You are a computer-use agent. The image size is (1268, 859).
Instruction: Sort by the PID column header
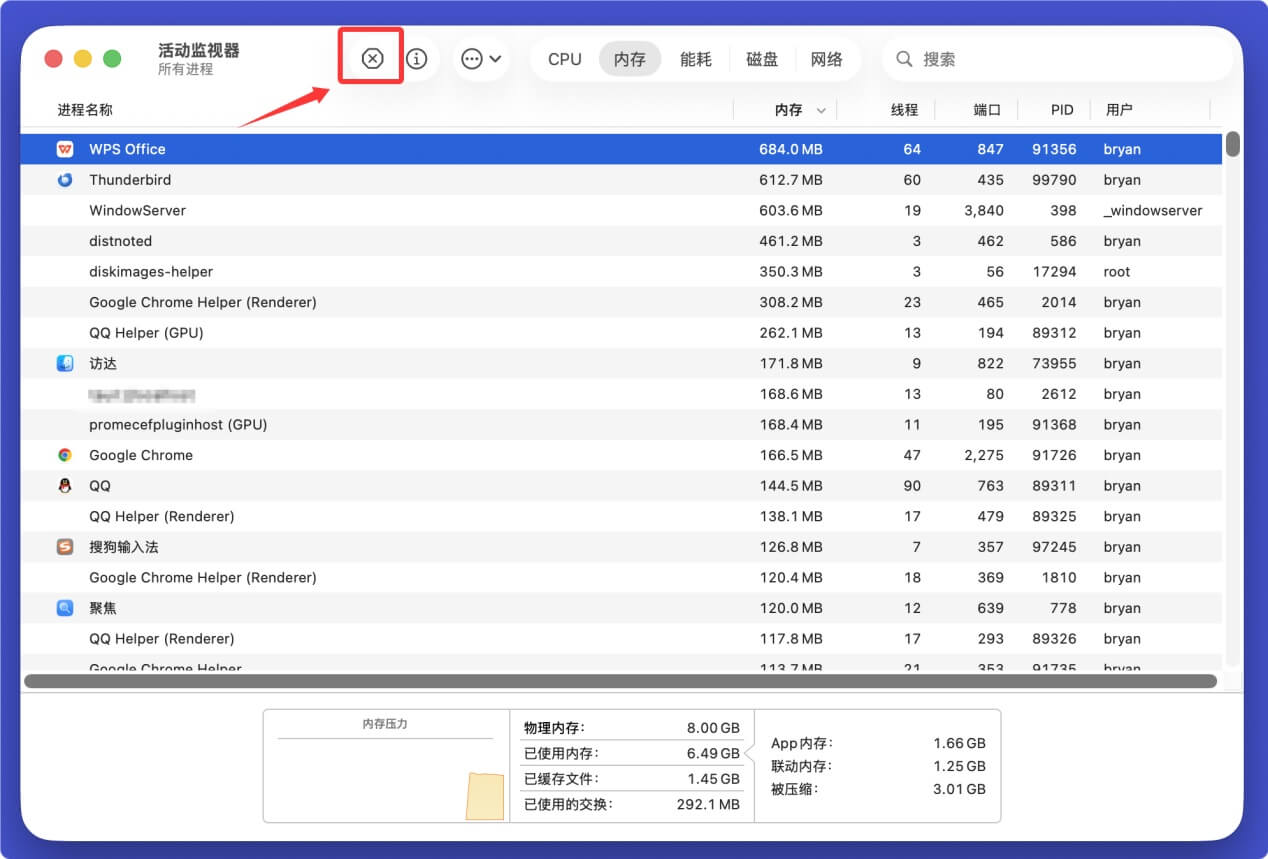1062,110
